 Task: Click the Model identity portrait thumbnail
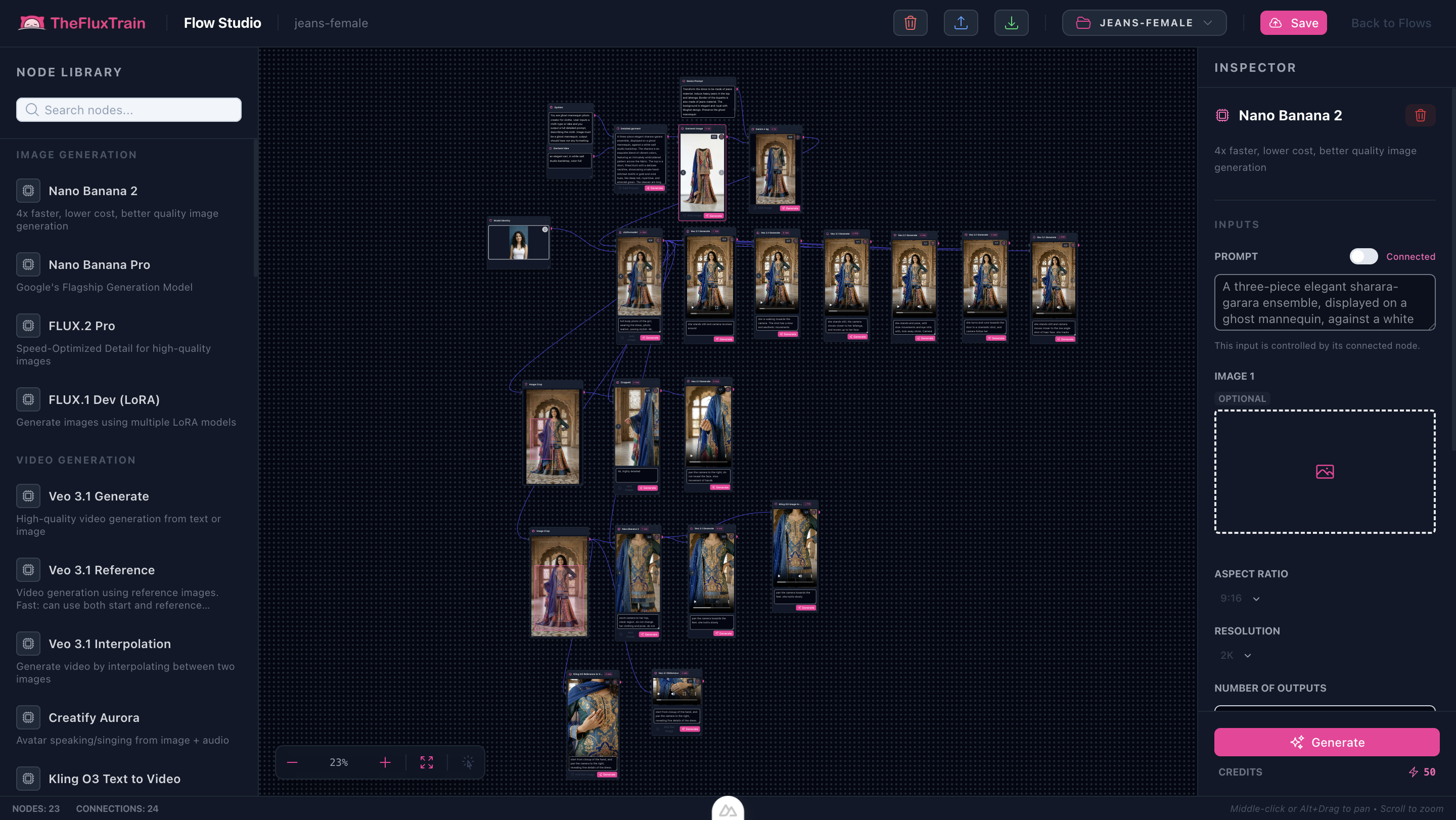(518, 243)
